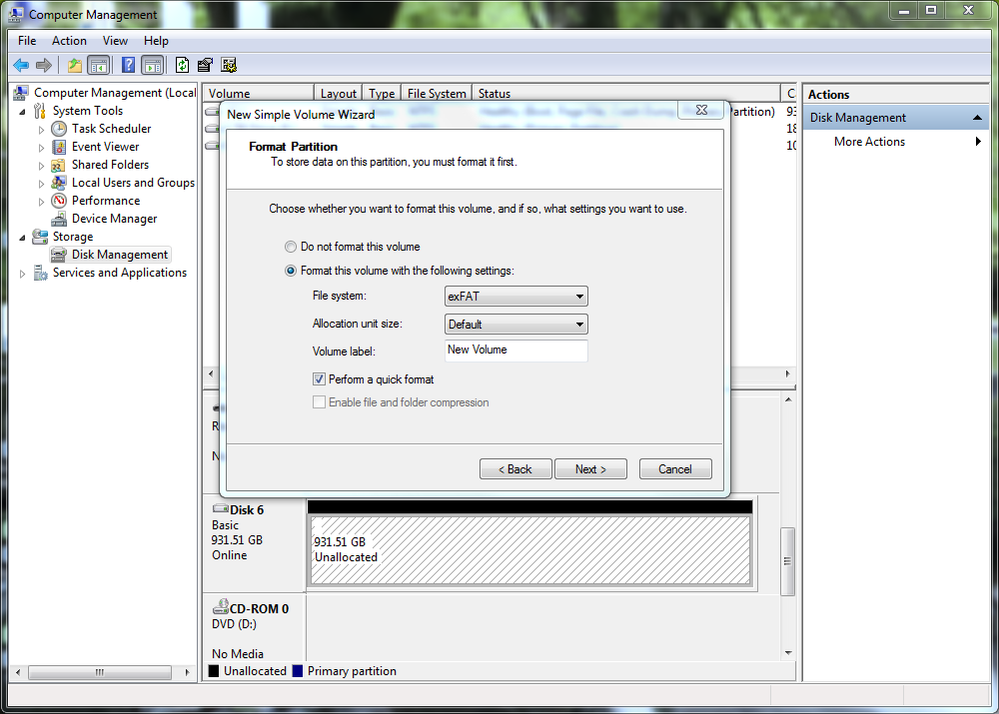Click the blue Back arrow toolbar icon

pyautogui.click(x=21, y=65)
